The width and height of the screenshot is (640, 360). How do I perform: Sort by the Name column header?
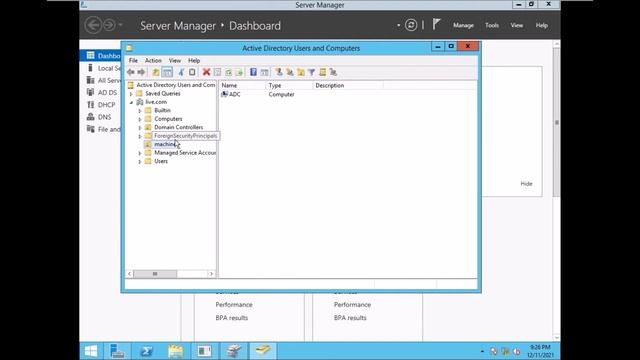242,85
